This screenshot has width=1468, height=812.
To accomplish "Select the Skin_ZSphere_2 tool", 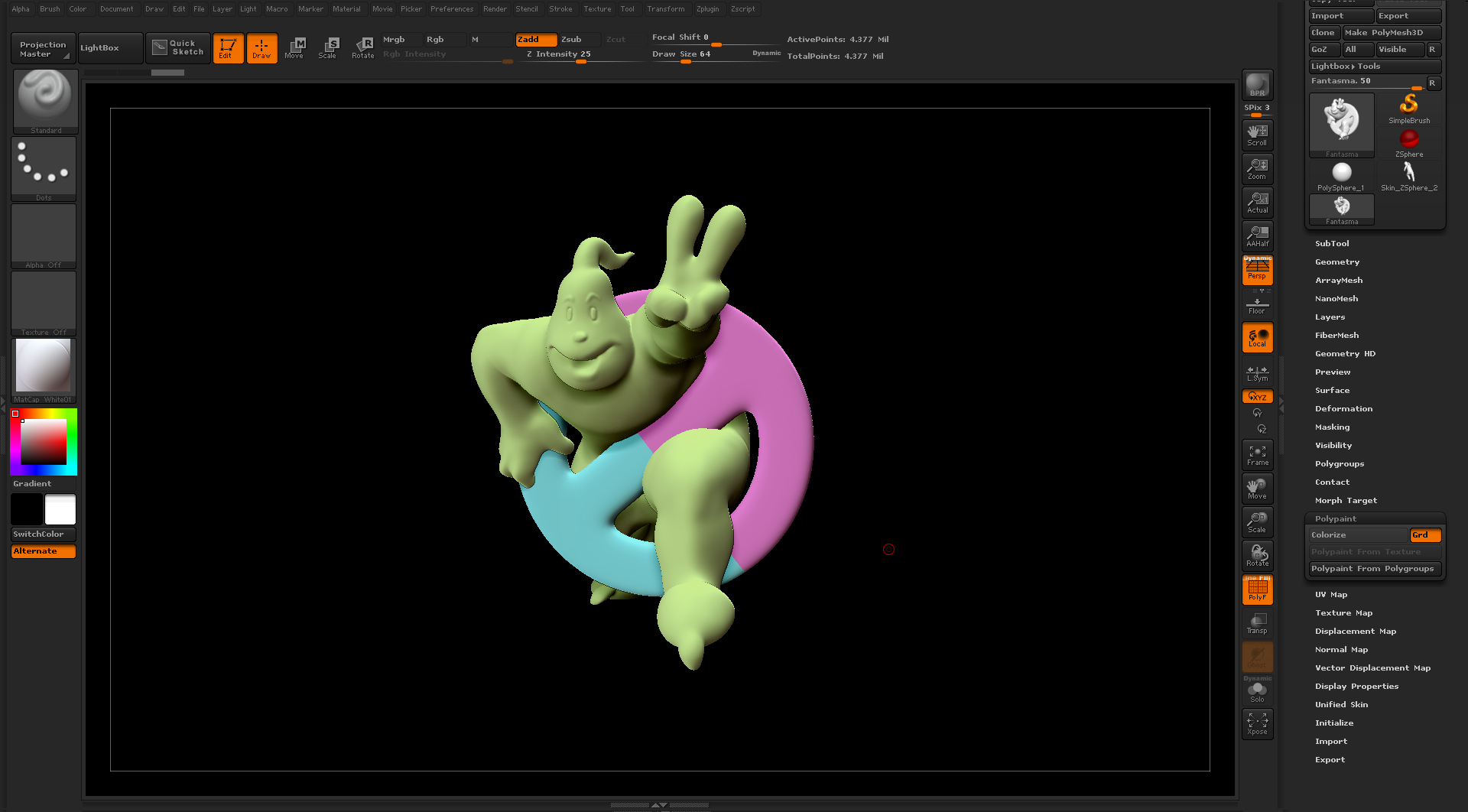I will tap(1409, 177).
